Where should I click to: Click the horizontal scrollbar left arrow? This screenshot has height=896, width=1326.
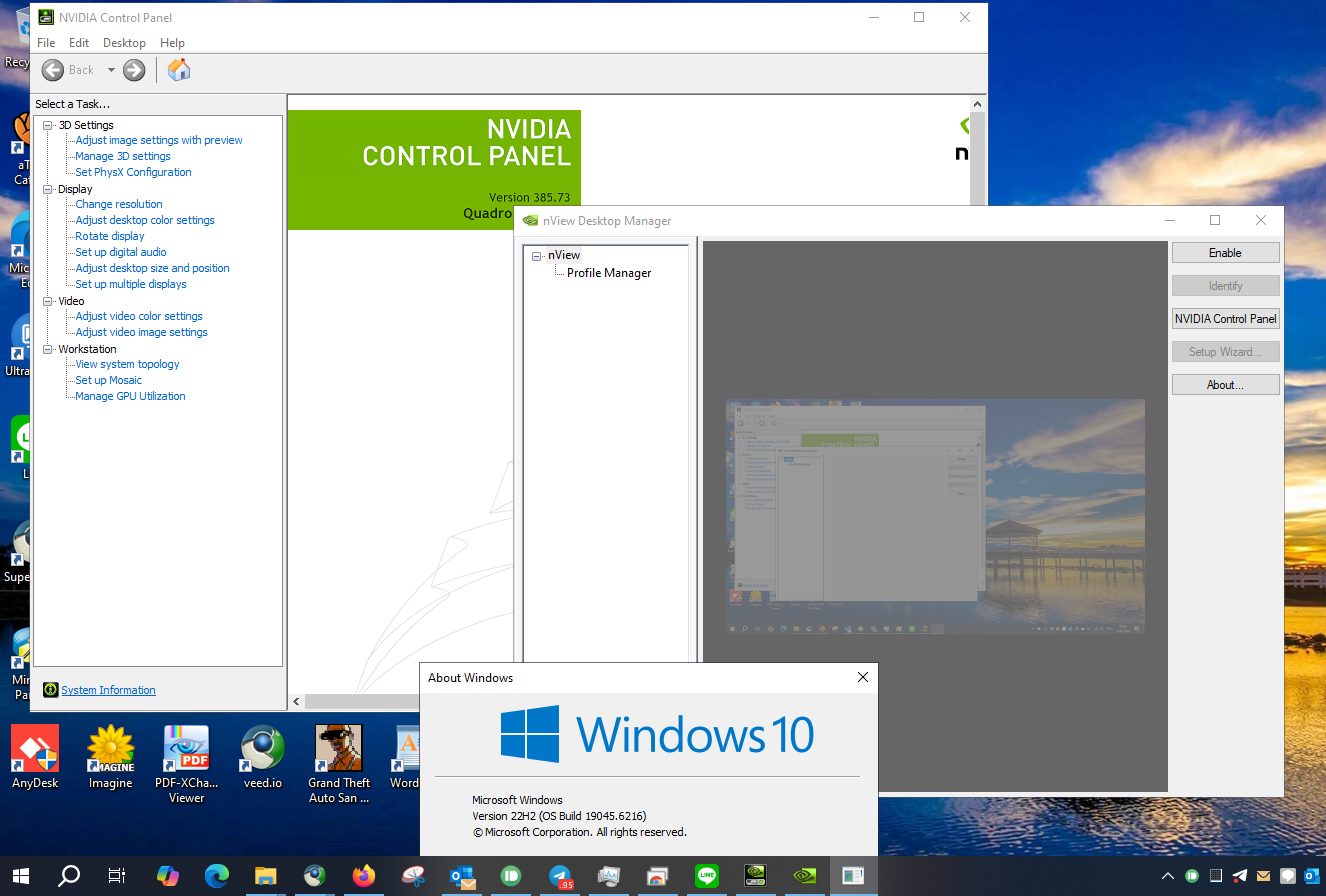point(296,702)
